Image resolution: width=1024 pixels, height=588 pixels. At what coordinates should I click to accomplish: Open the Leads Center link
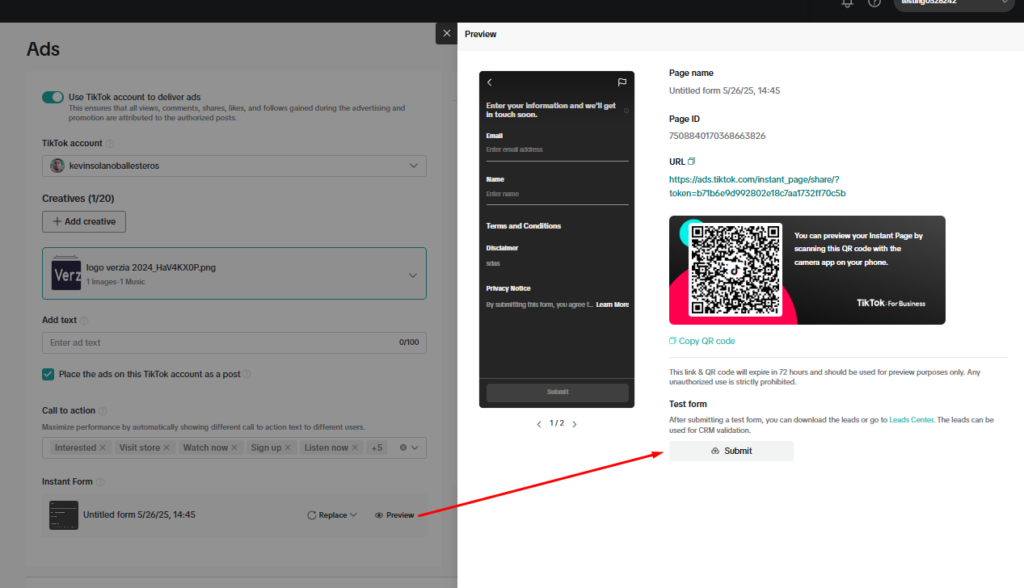[x=911, y=420]
